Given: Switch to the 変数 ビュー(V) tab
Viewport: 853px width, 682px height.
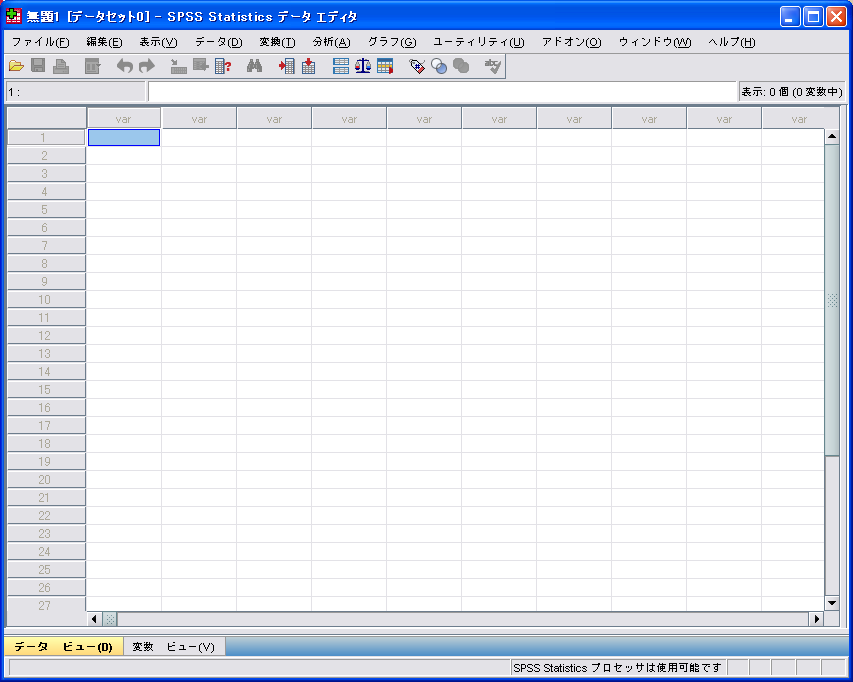Looking at the screenshot, I should click(173, 647).
